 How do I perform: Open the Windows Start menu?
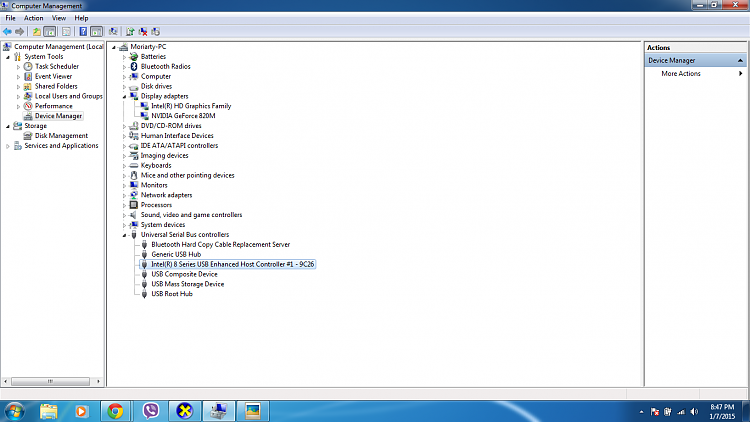pyautogui.click(x=14, y=411)
